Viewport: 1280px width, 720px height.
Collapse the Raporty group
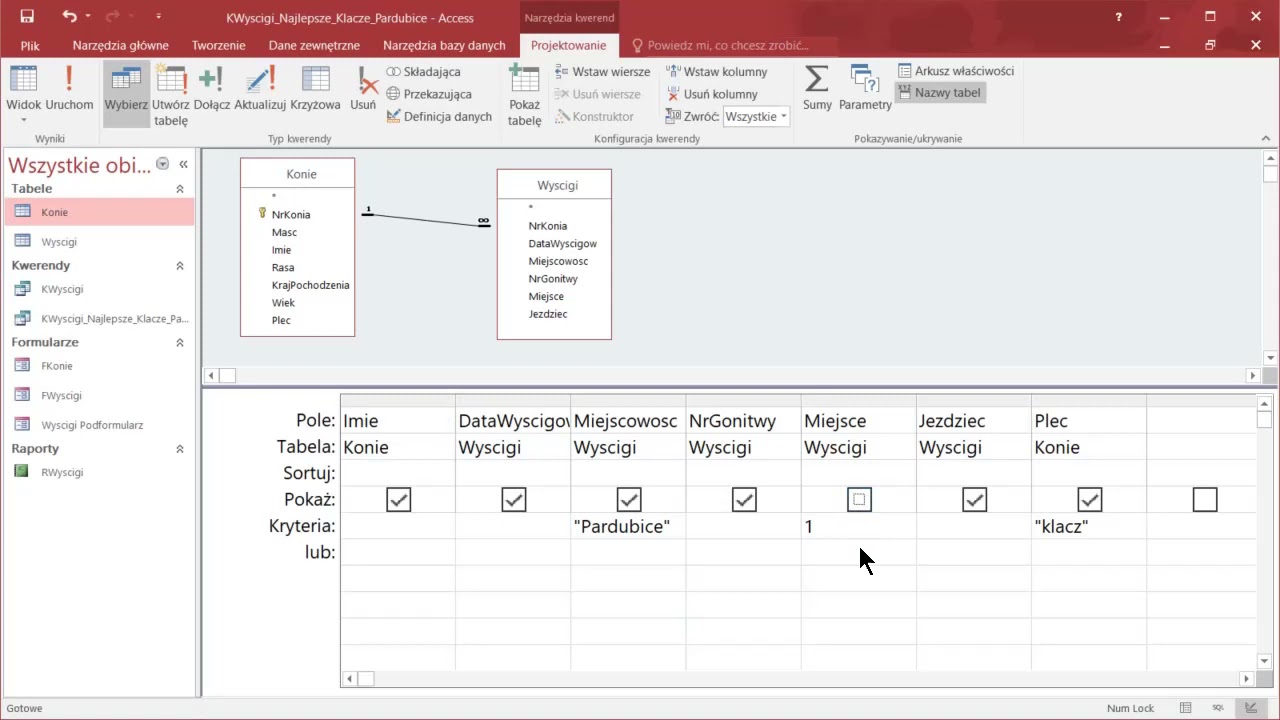tap(180, 449)
